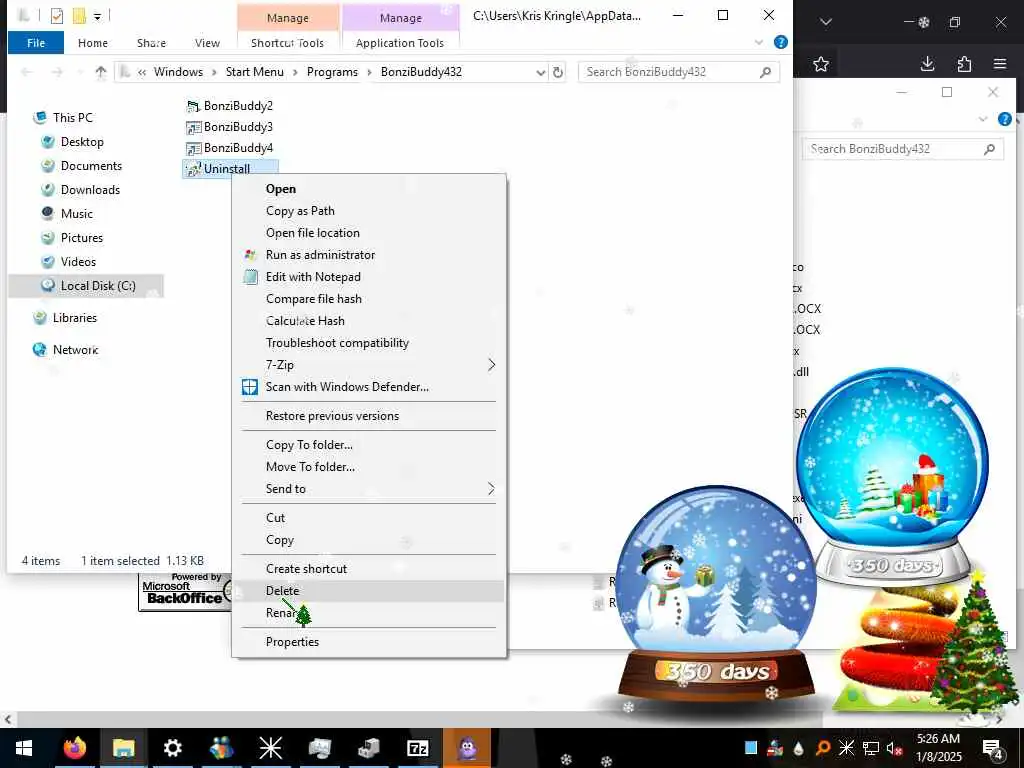Select Local Disk (C:) in navigation pane
This screenshot has height=768, width=1024.
click(x=98, y=286)
